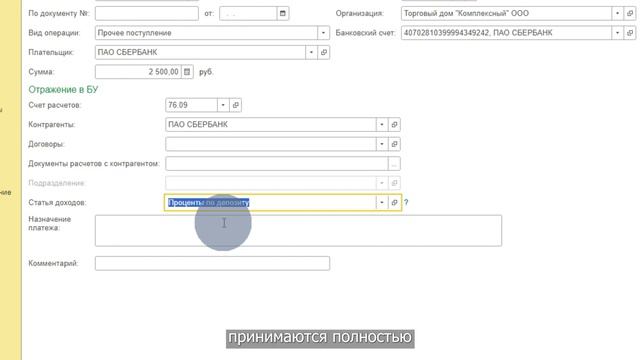Expand Контрагенты dropdown arrow
640x360 pixels.
click(x=382, y=124)
